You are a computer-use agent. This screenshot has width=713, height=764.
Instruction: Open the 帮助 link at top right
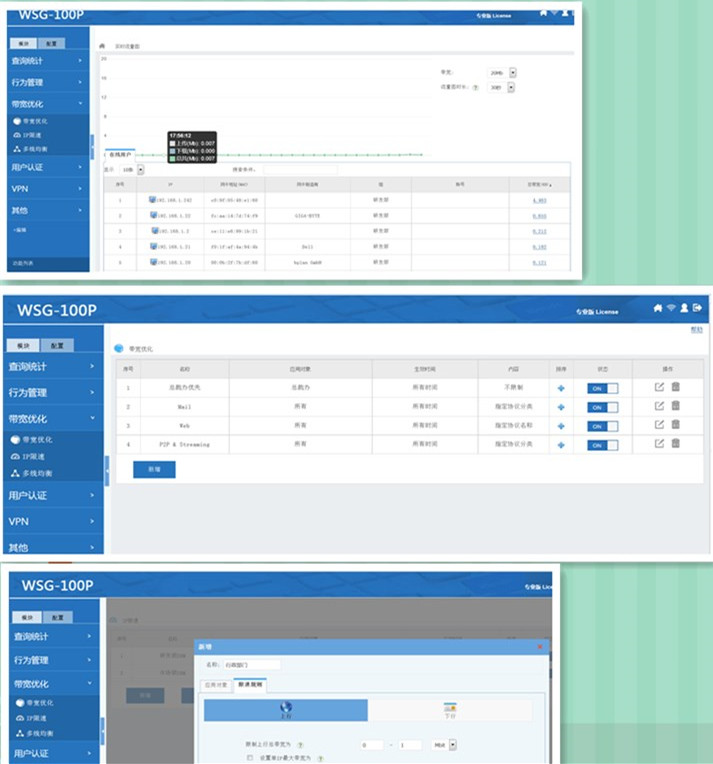pyautogui.click(x=697, y=329)
